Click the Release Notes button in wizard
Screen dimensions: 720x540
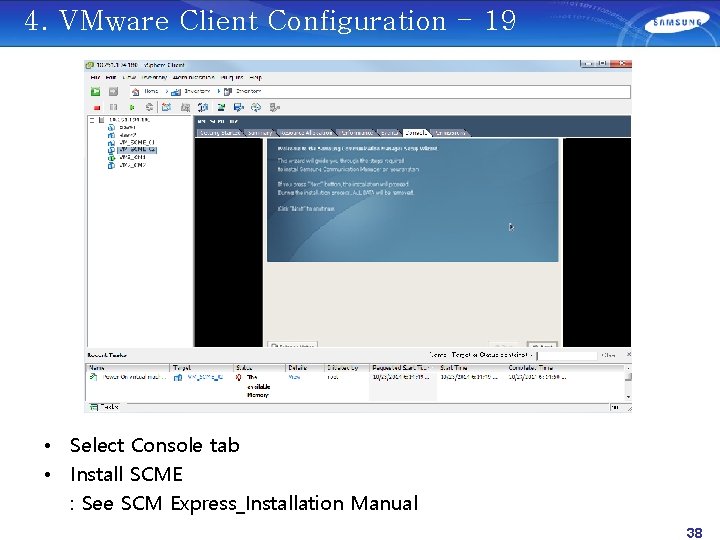pos(292,344)
